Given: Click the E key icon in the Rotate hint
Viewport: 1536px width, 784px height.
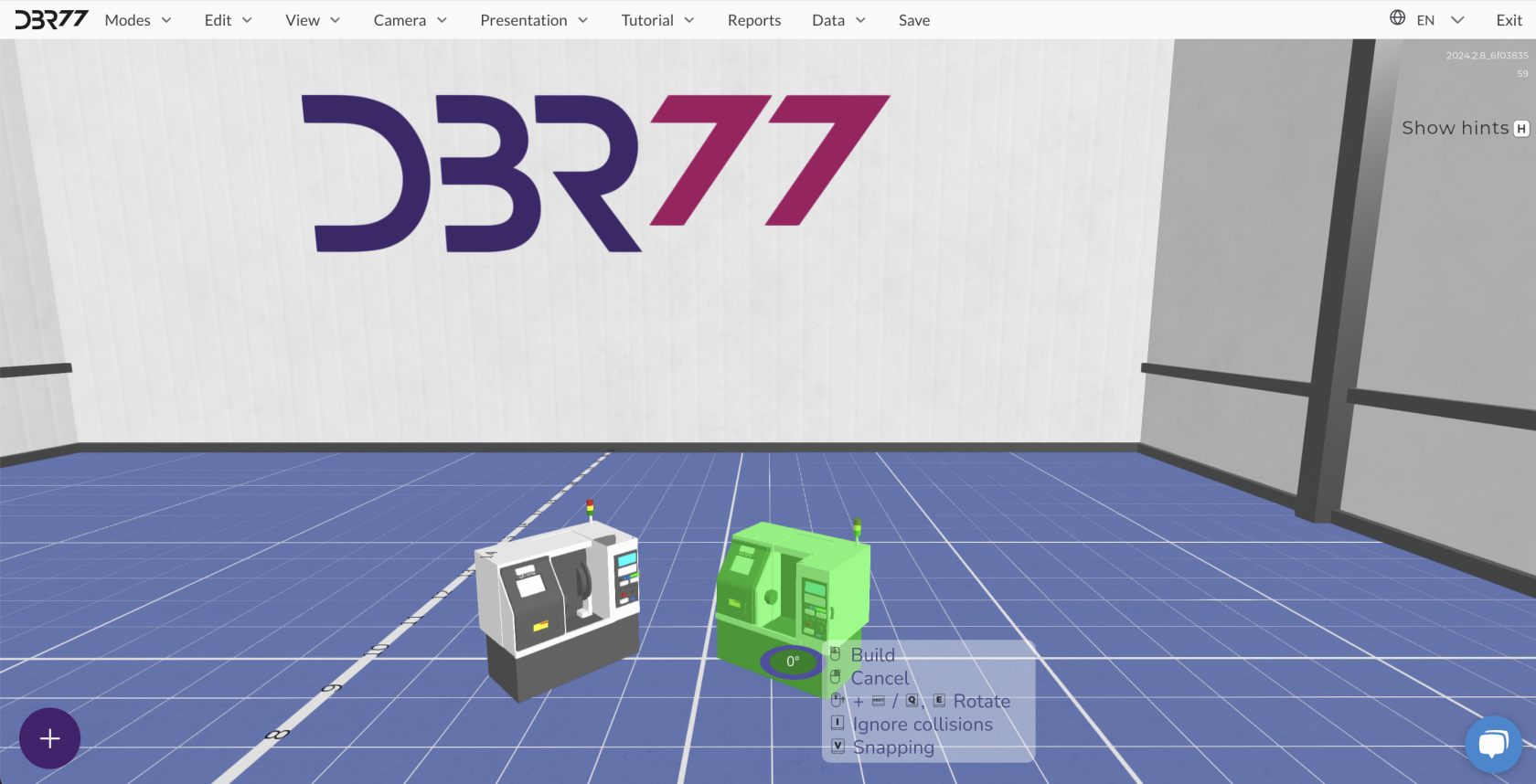Looking at the screenshot, I should (x=939, y=701).
